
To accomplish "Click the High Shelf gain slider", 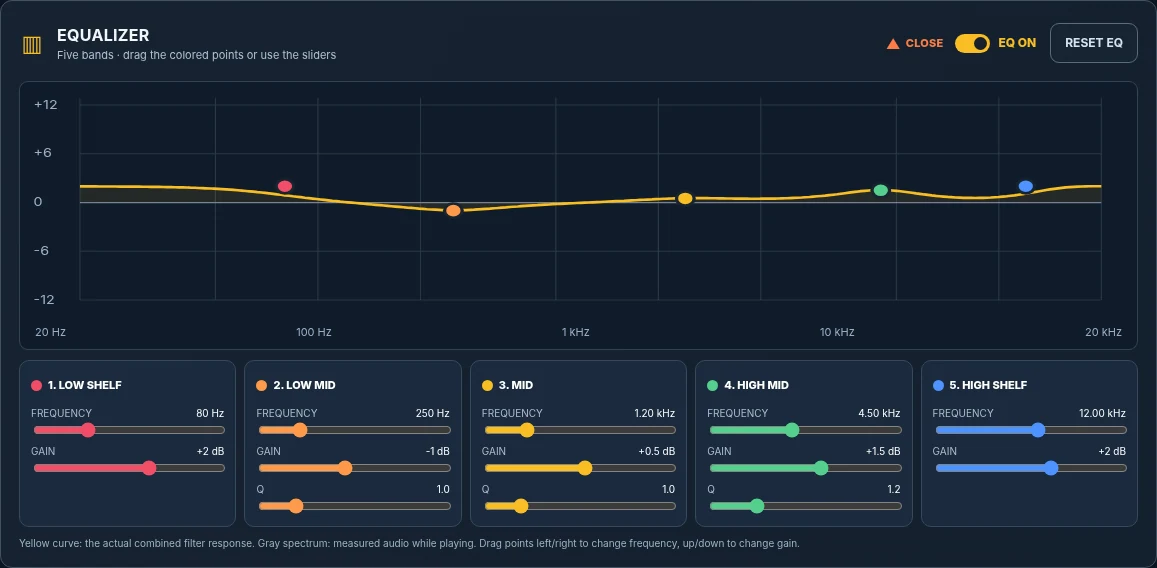I will click(1031, 468).
